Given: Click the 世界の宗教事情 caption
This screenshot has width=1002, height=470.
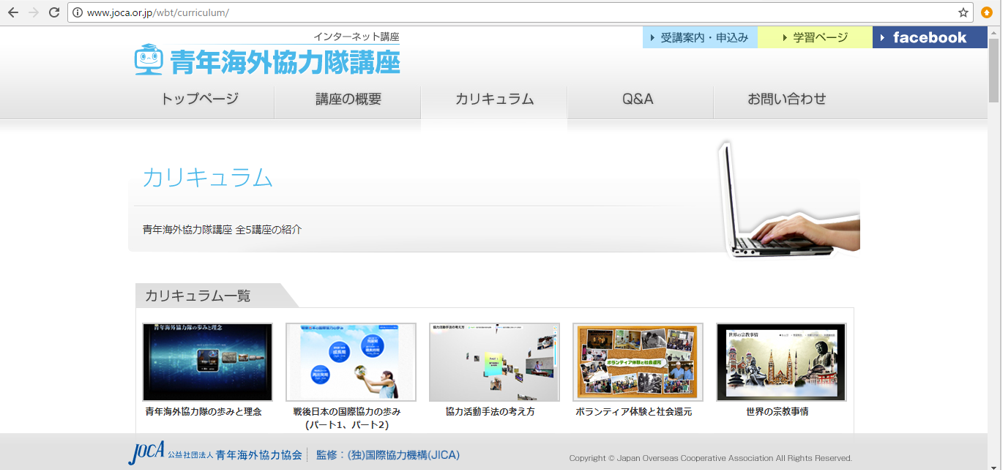Looking at the screenshot, I should [x=777, y=412].
